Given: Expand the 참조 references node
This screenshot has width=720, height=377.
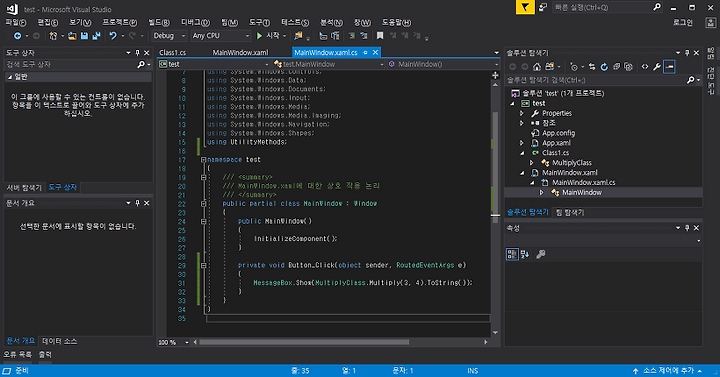Looking at the screenshot, I should click(522, 124).
